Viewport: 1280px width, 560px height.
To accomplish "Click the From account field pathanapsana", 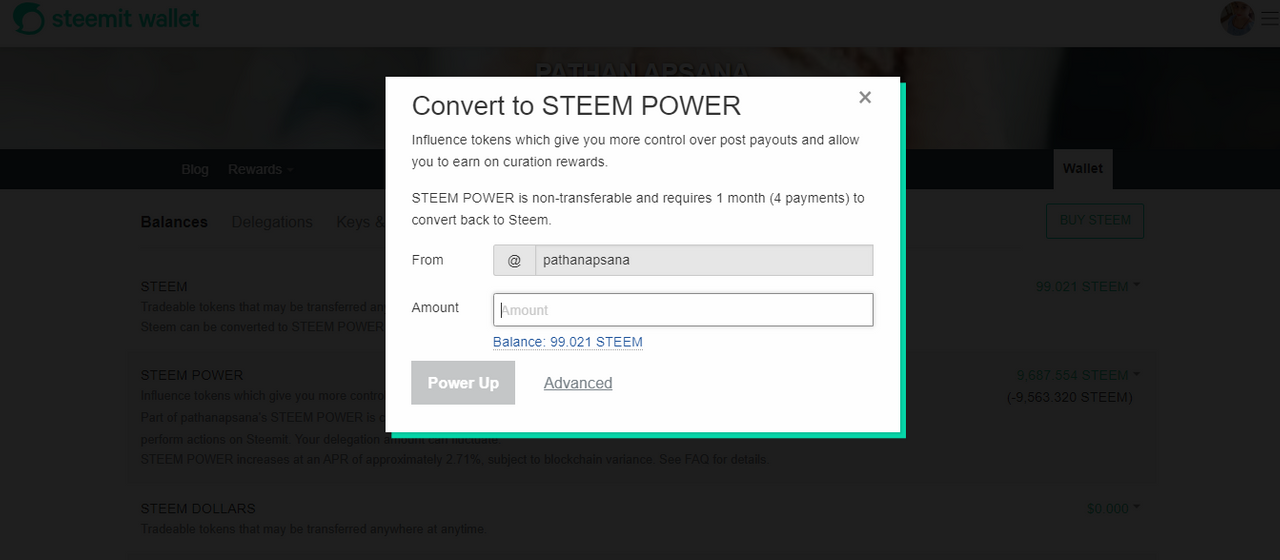I will [704, 260].
